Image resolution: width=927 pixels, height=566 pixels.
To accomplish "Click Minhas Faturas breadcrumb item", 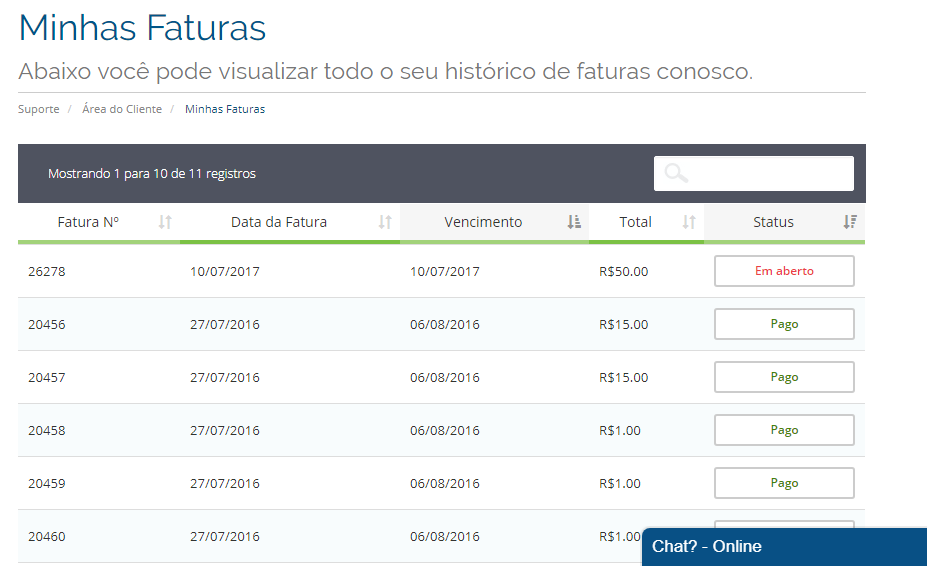I will click(225, 109).
